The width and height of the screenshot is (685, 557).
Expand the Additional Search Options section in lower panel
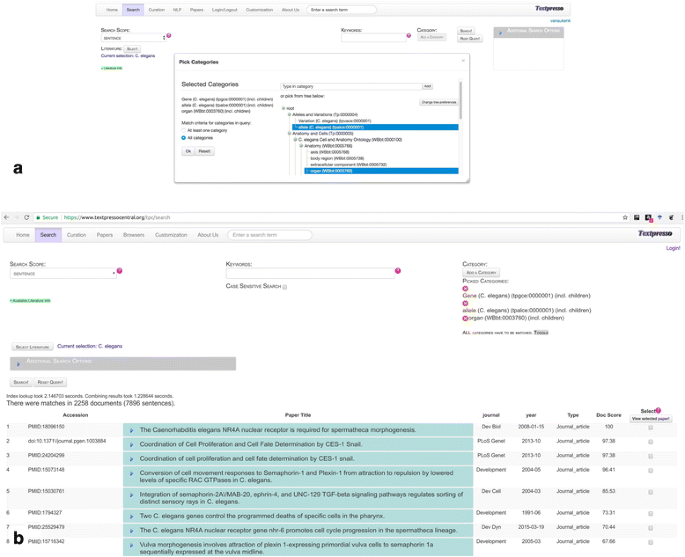coord(19,364)
